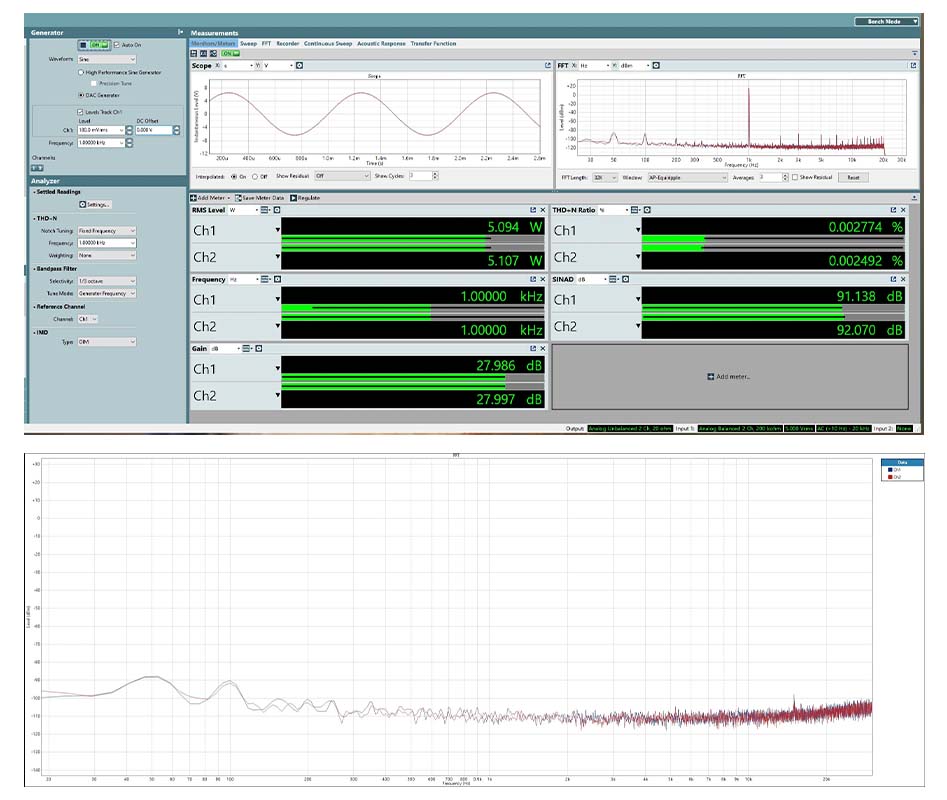The width and height of the screenshot is (947, 800).
Task: Close the RMS Level meter
Action: click(x=544, y=210)
